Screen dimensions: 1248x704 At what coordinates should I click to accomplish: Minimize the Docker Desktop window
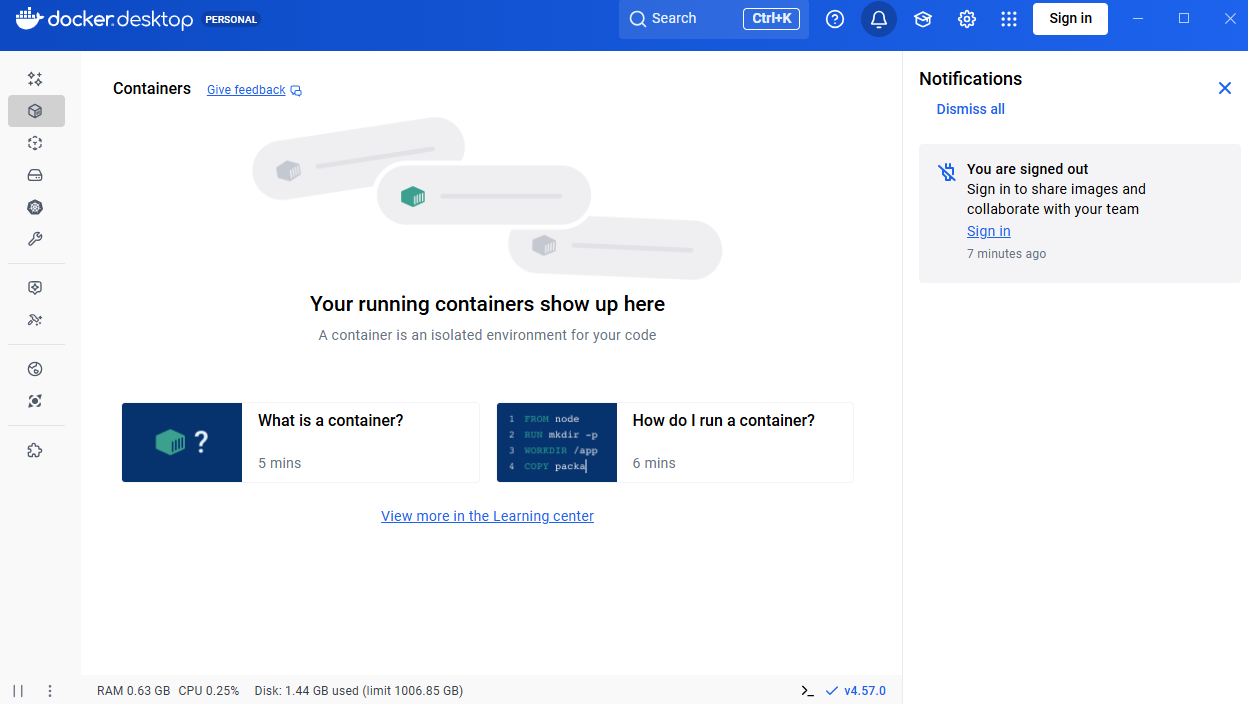[1138, 18]
